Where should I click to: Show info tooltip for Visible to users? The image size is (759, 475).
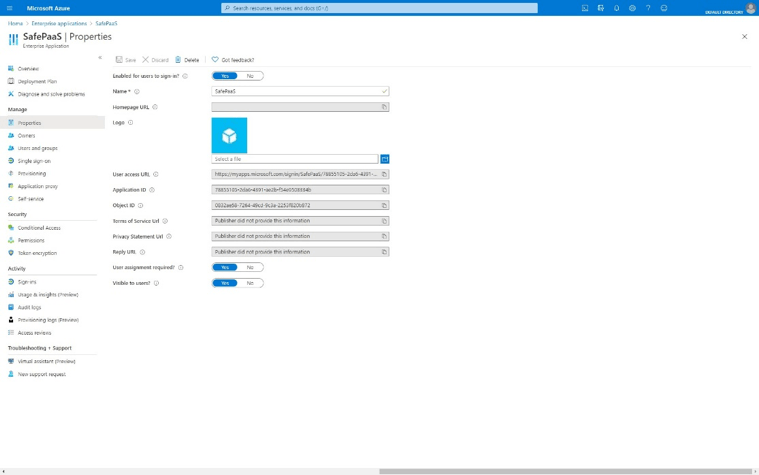pyautogui.click(x=156, y=283)
